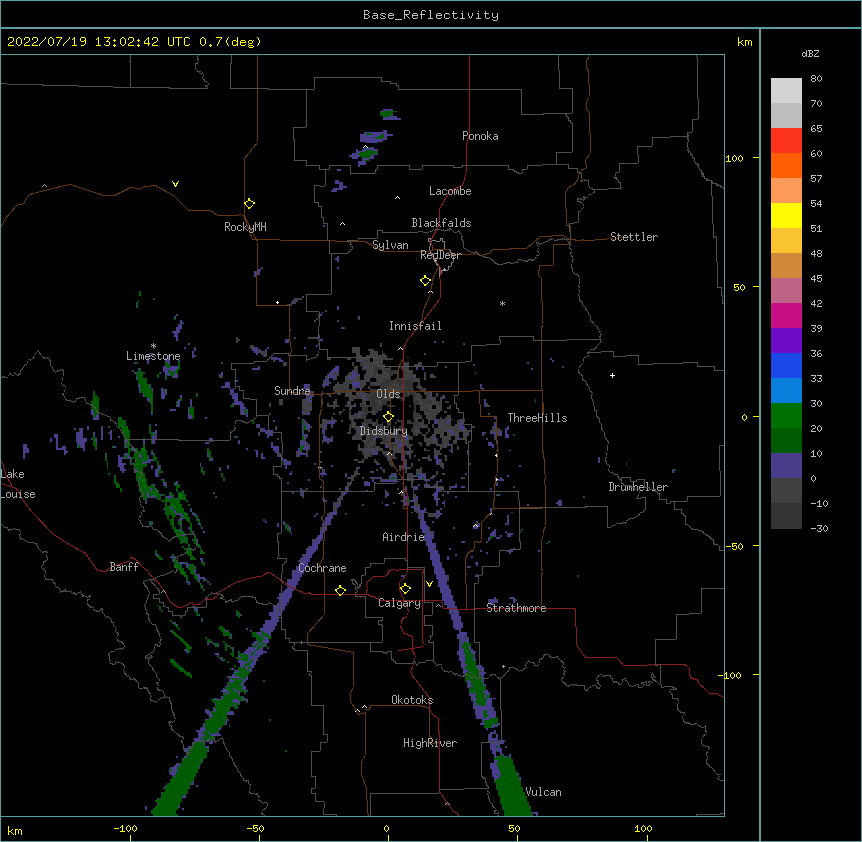Click the Calgary city label
The height and width of the screenshot is (842, 862).
pyautogui.click(x=399, y=603)
